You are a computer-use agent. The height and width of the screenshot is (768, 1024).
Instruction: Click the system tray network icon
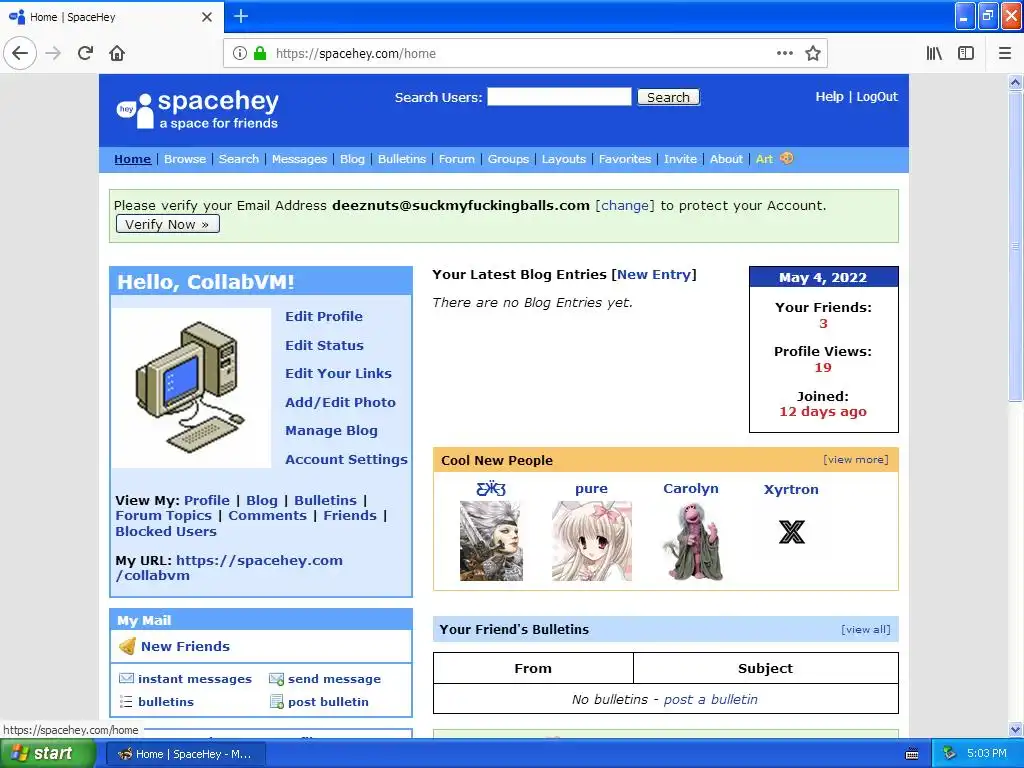(x=950, y=754)
